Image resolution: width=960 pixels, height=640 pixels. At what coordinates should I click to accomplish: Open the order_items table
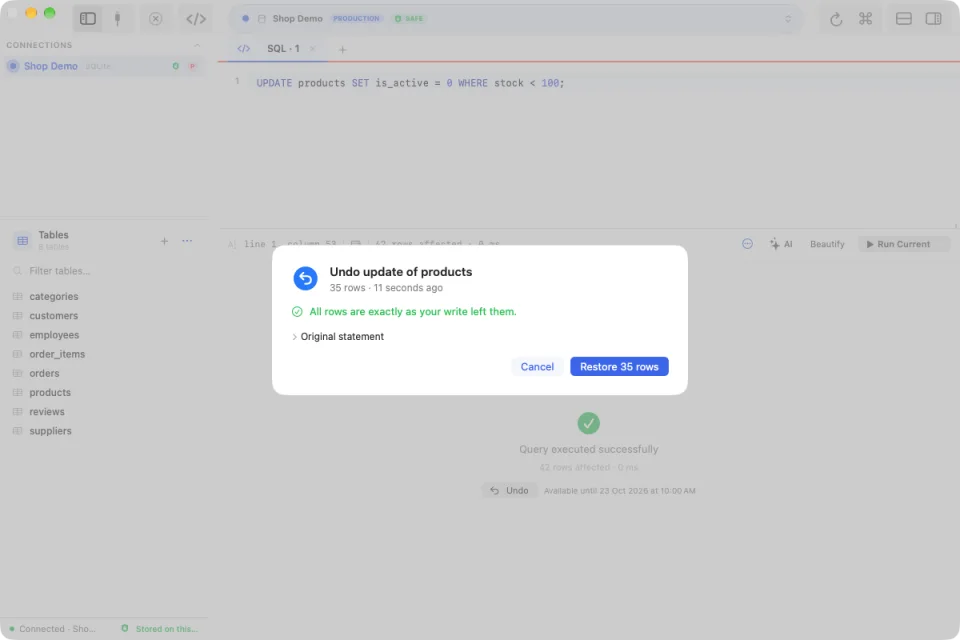[57, 354]
